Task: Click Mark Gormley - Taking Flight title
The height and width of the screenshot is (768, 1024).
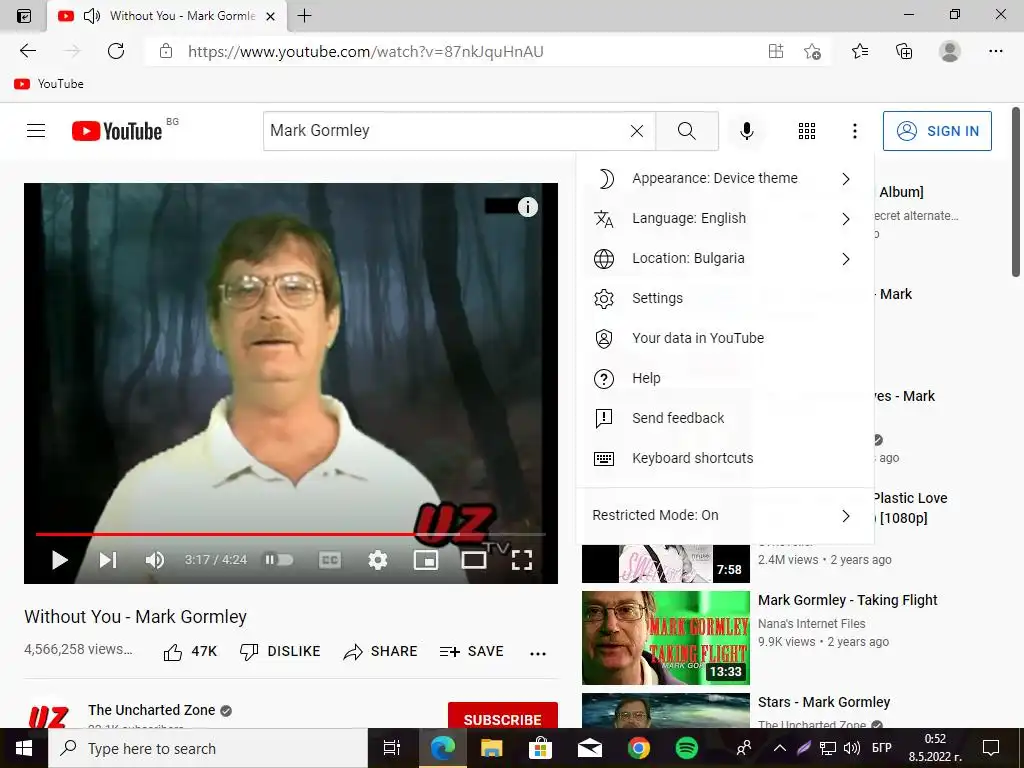Action: pos(848,600)
